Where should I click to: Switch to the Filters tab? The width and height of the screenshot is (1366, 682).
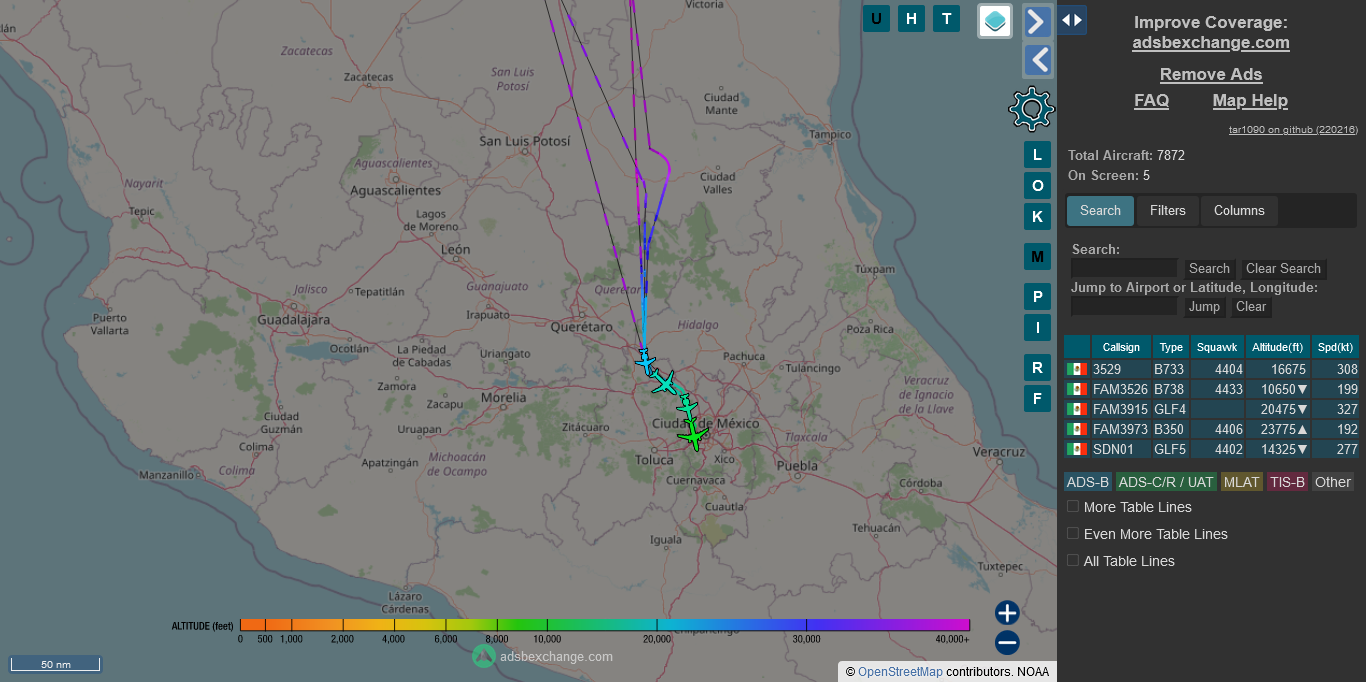pyautogui.click(x=1167, y=211)
